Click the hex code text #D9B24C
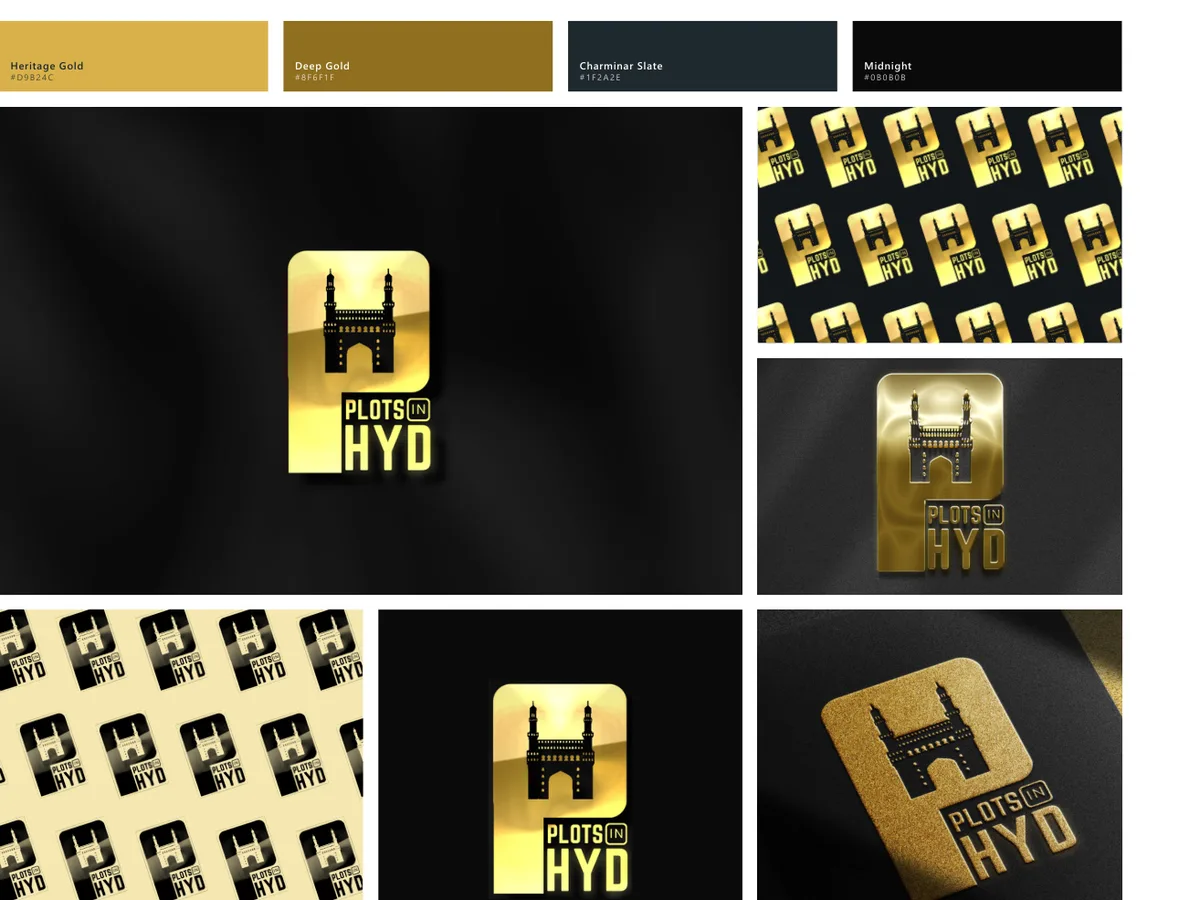 (x=32, y=77)
